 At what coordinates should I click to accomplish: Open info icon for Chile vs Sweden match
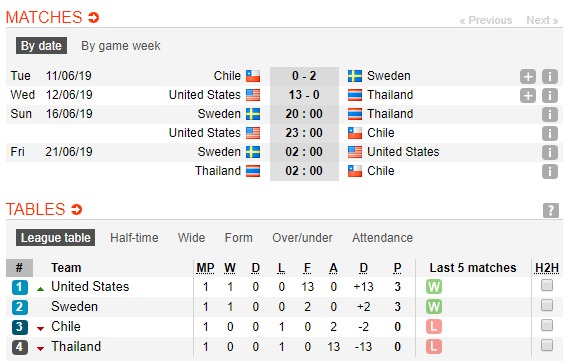tap(550, 77)
